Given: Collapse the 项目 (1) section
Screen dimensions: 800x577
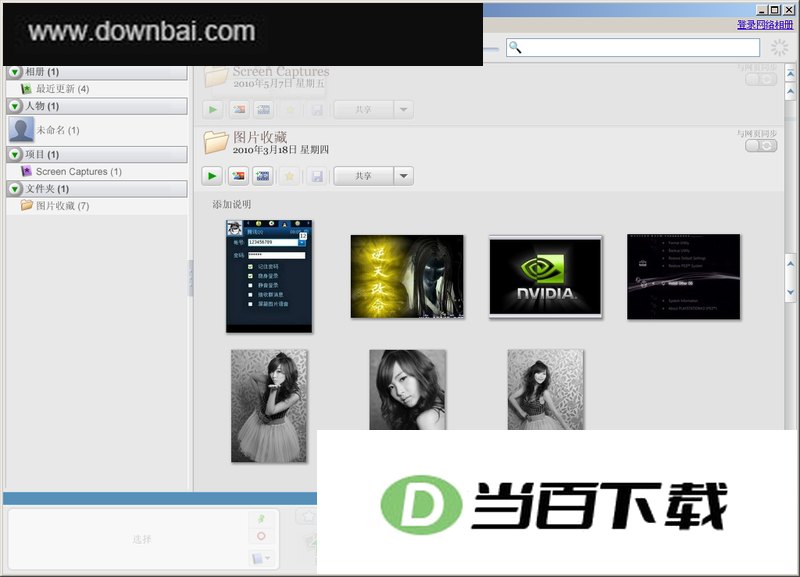Looking at the screenshot, I should (15, 154).
